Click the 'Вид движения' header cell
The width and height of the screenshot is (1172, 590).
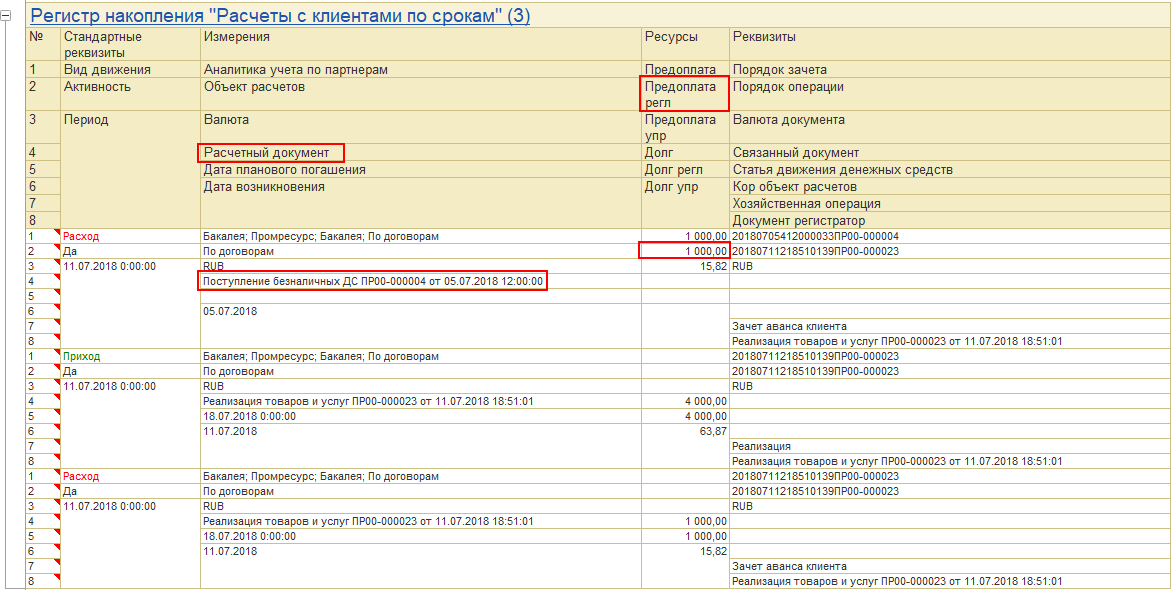[130, 70]
